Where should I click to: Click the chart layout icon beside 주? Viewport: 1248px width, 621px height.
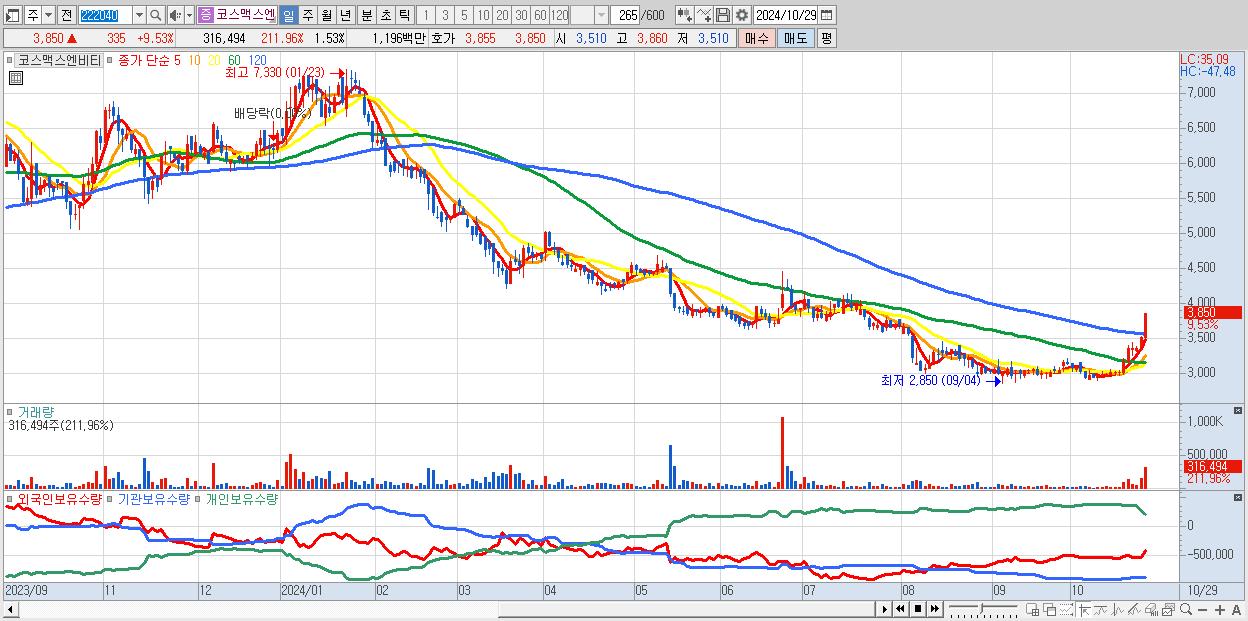click(13, 15)
